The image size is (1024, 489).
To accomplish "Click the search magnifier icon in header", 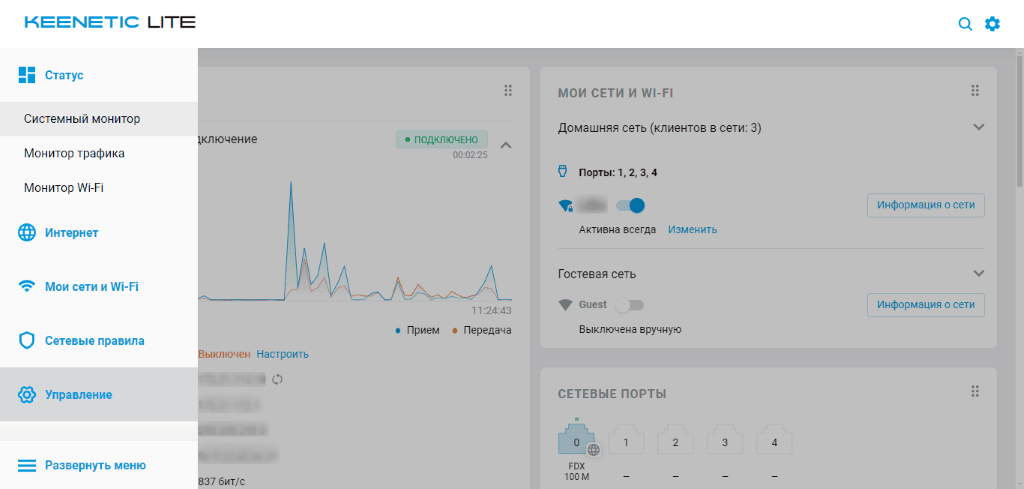I will [965, 24].
